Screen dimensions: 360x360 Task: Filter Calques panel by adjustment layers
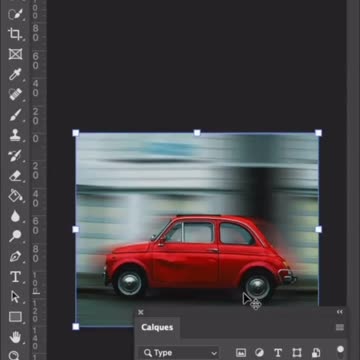259,353
